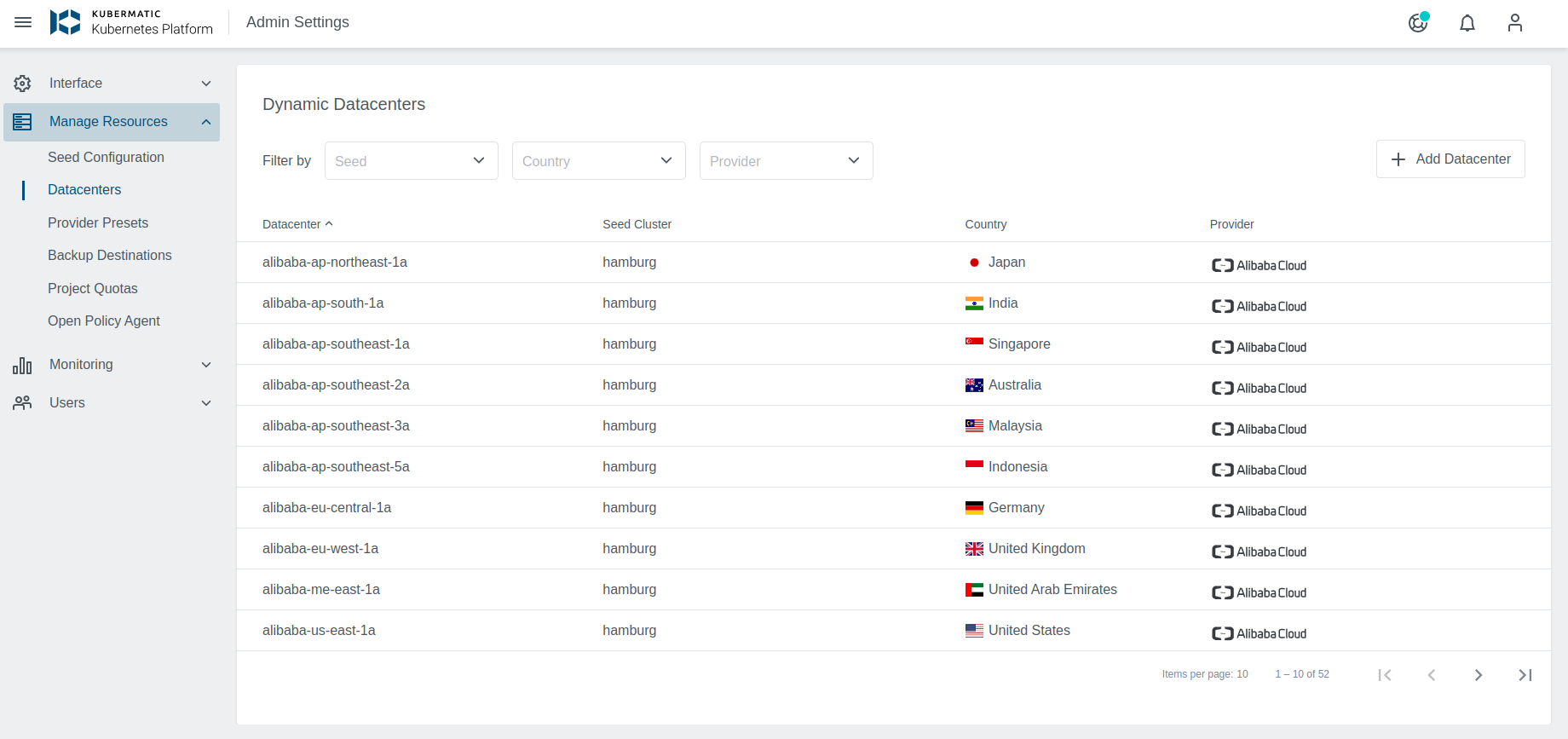Click the Interface gear icon

click(23, 84)
